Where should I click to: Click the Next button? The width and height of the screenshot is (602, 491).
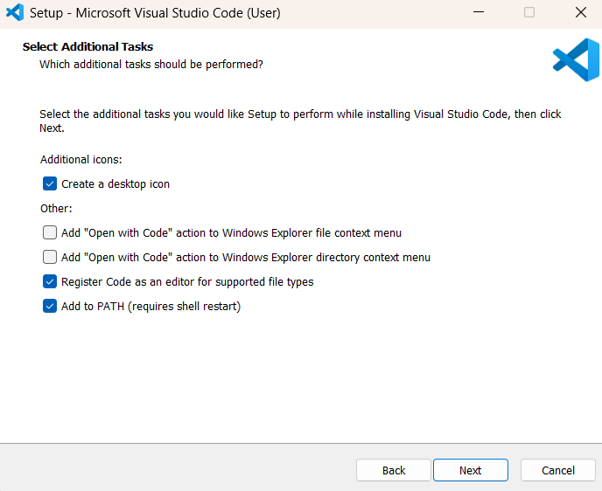(x=470, y=470)
